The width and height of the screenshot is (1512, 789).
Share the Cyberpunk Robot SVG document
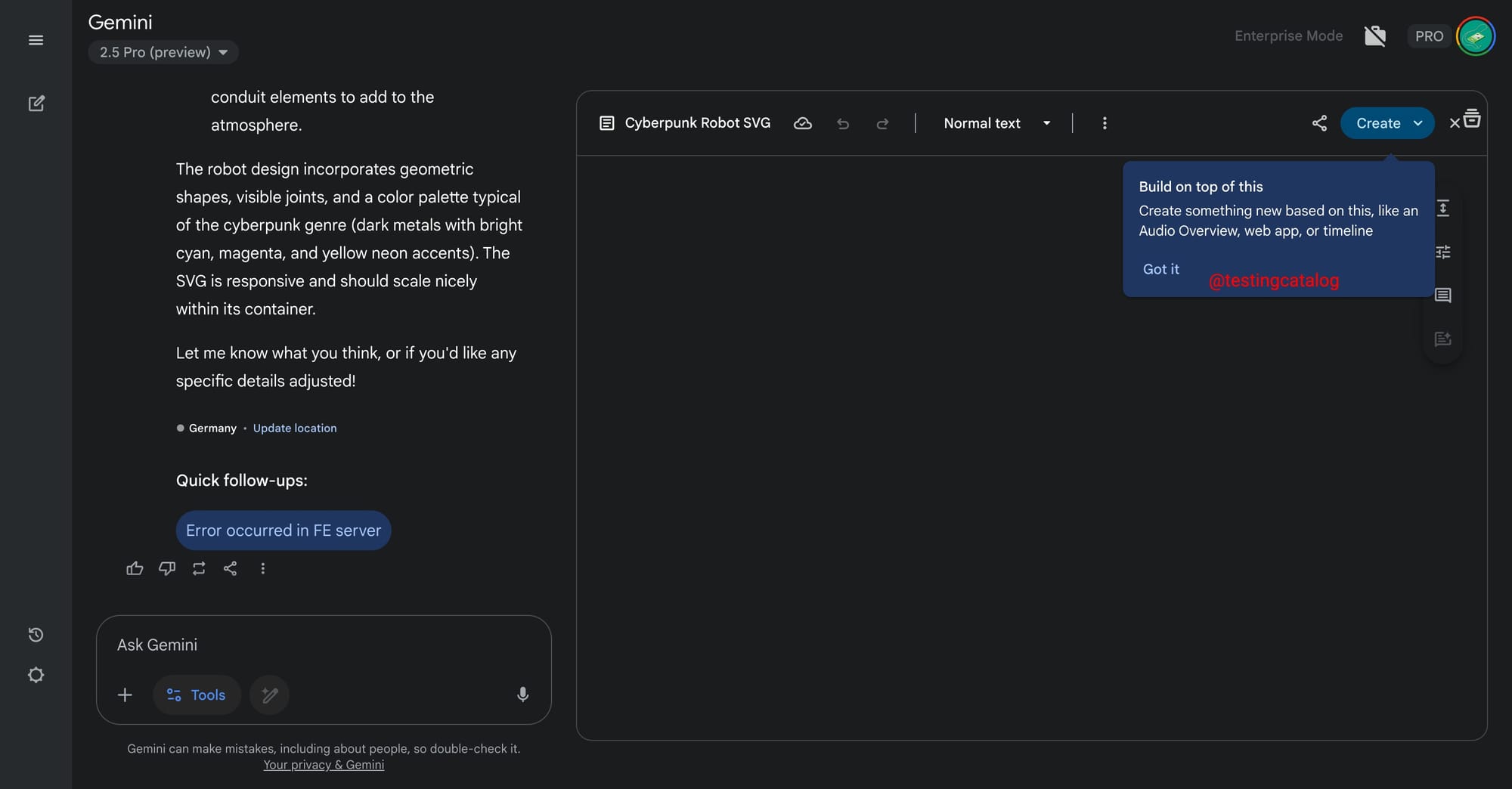[1319, 123]
